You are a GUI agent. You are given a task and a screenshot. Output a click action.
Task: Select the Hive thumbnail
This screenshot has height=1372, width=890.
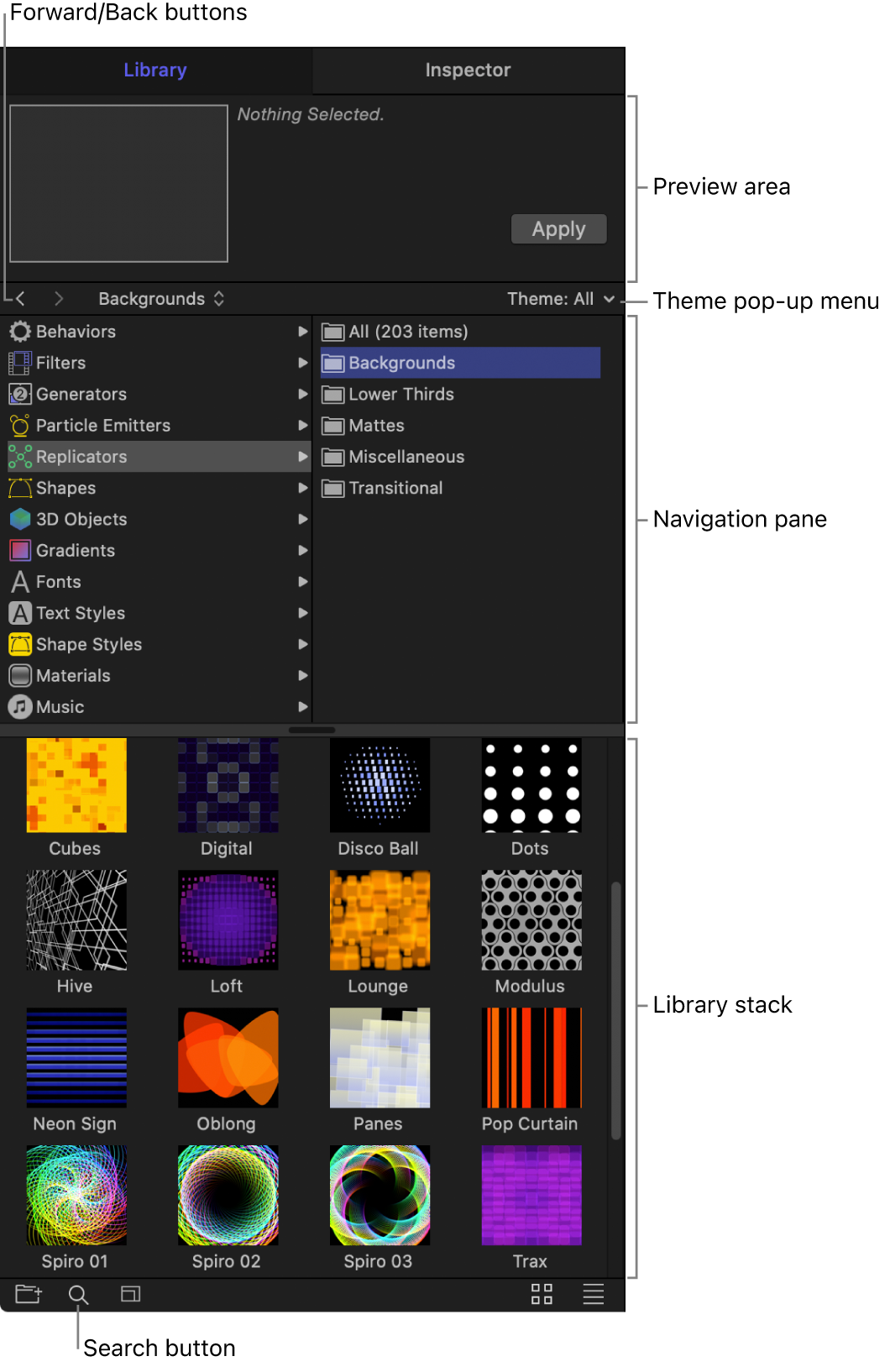[x=76, y=920]
